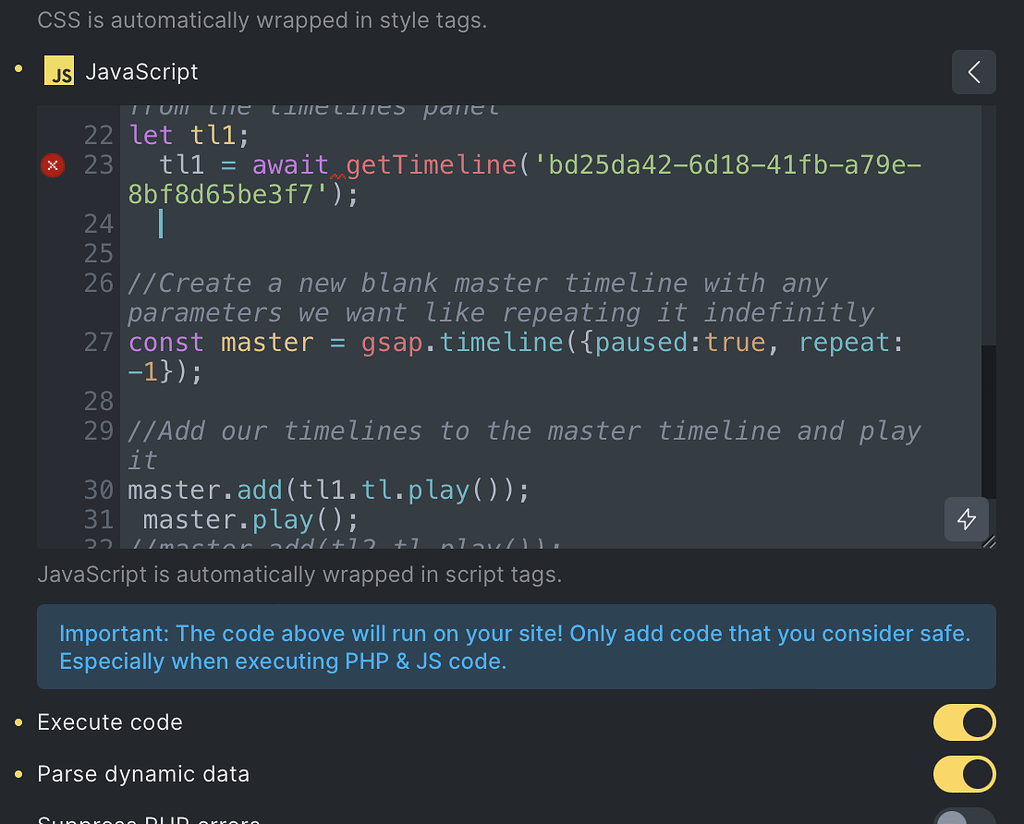The image size is (1024, 824).
Task: Disable the Execute code toggle
Action: pyautogui.click(x=964, y=722)
